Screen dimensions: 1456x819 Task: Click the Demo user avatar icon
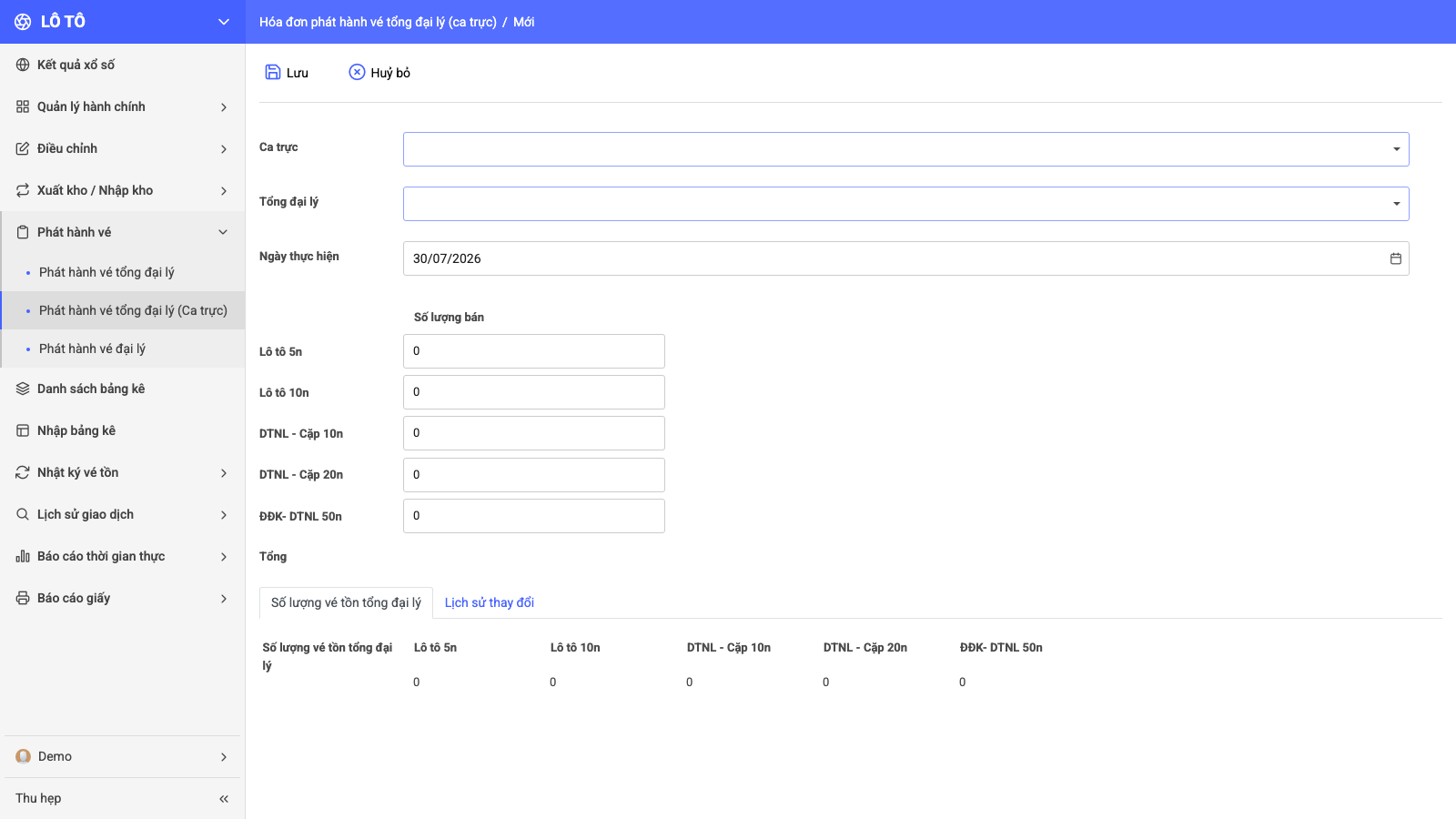[24, 756]
